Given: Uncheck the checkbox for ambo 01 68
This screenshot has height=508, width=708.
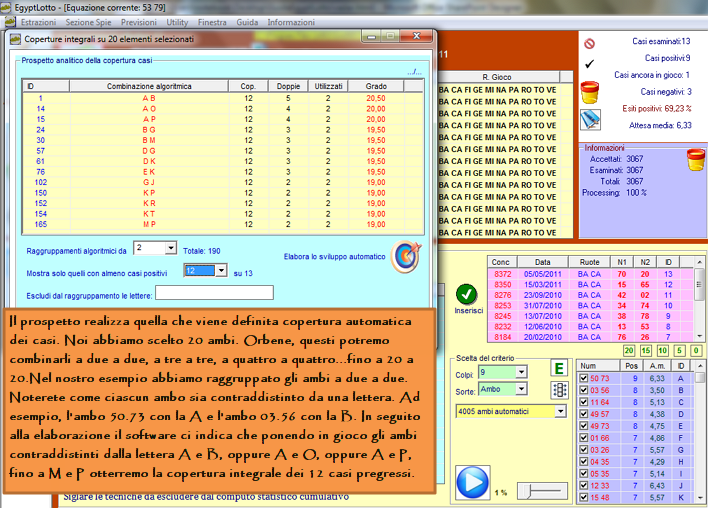Looking at the screenshot, I should tap(583, 438).
